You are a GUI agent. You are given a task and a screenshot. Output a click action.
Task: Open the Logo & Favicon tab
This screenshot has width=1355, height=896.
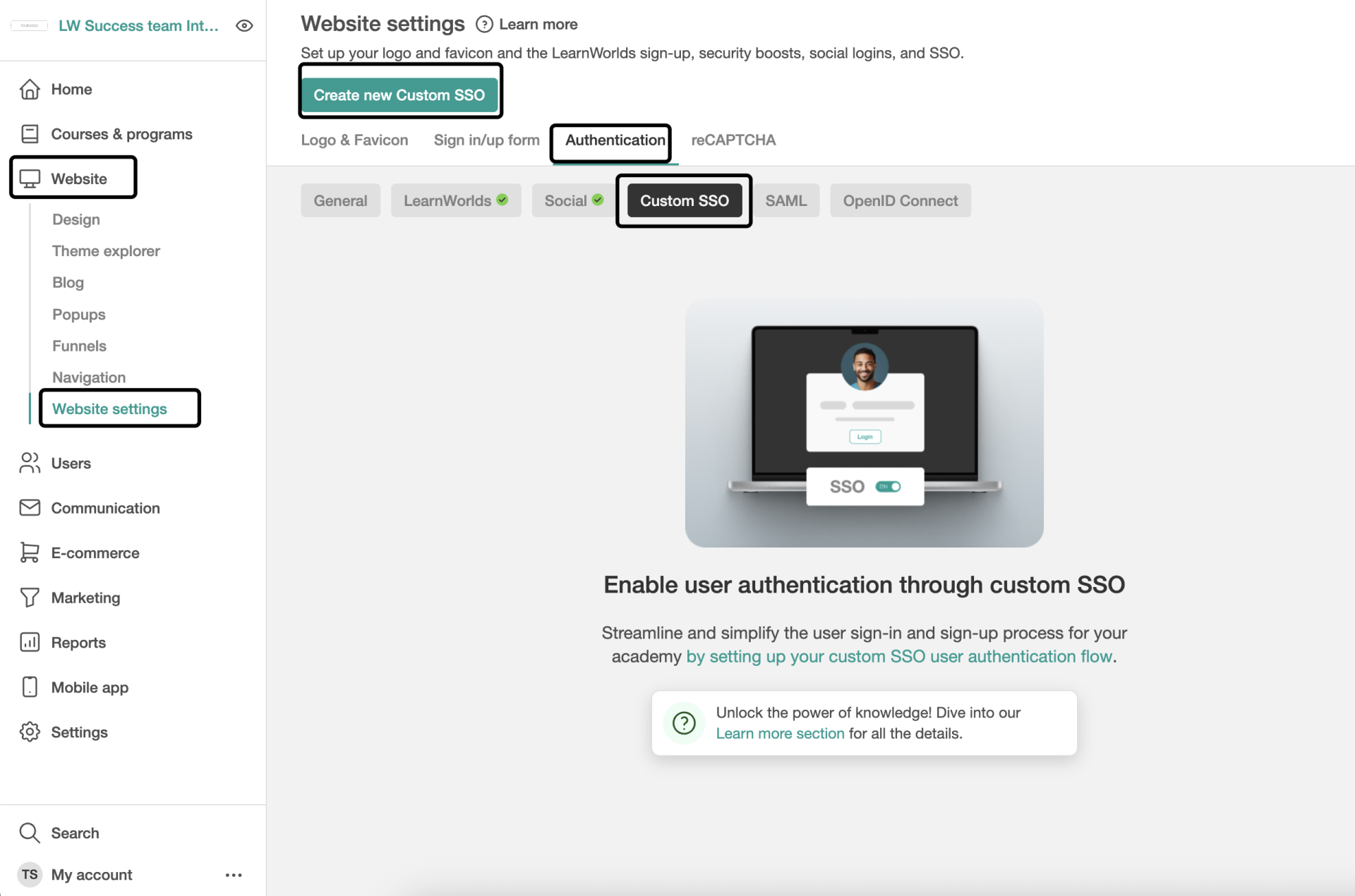[354, 140]
